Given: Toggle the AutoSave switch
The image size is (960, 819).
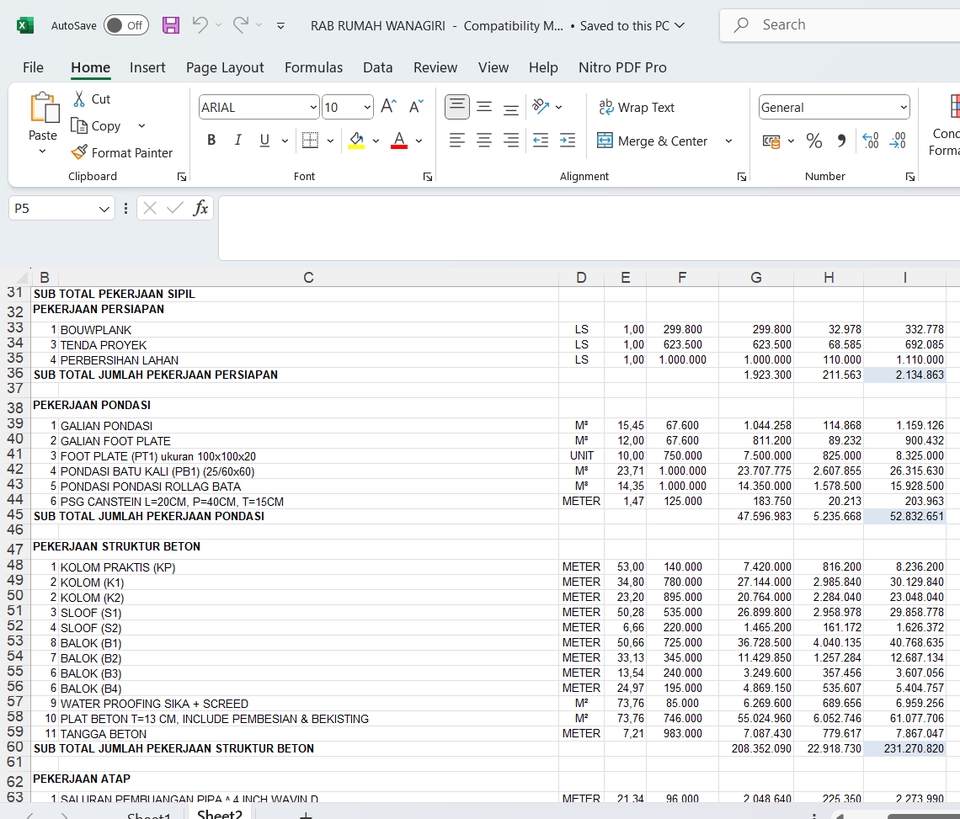Looking at the screenshot, I should [126, 25].
